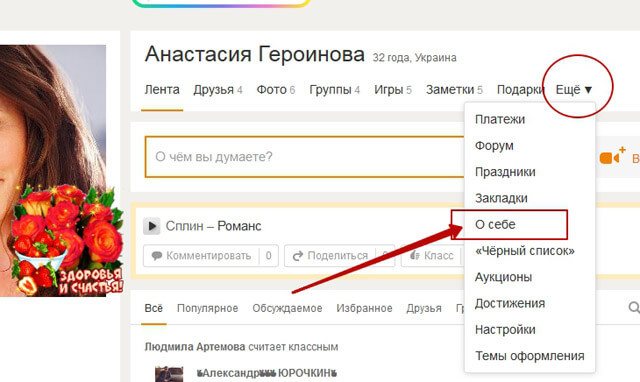Select Форум in the dropdown menu

click(x=494, y=146)
